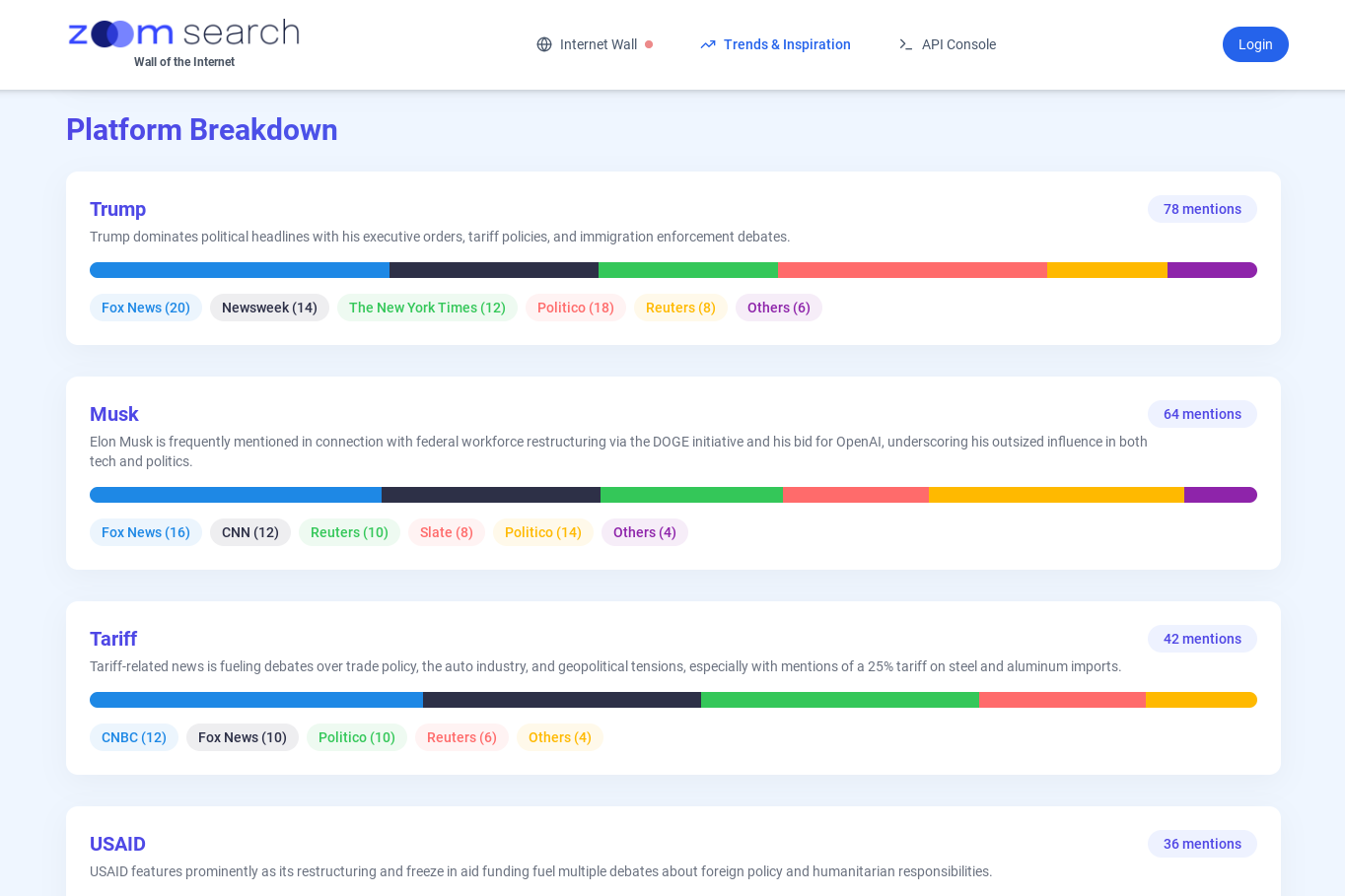Viewport: 1345px width, 896px height.
Task: Click the Login button
Action: click(1255, 44)
